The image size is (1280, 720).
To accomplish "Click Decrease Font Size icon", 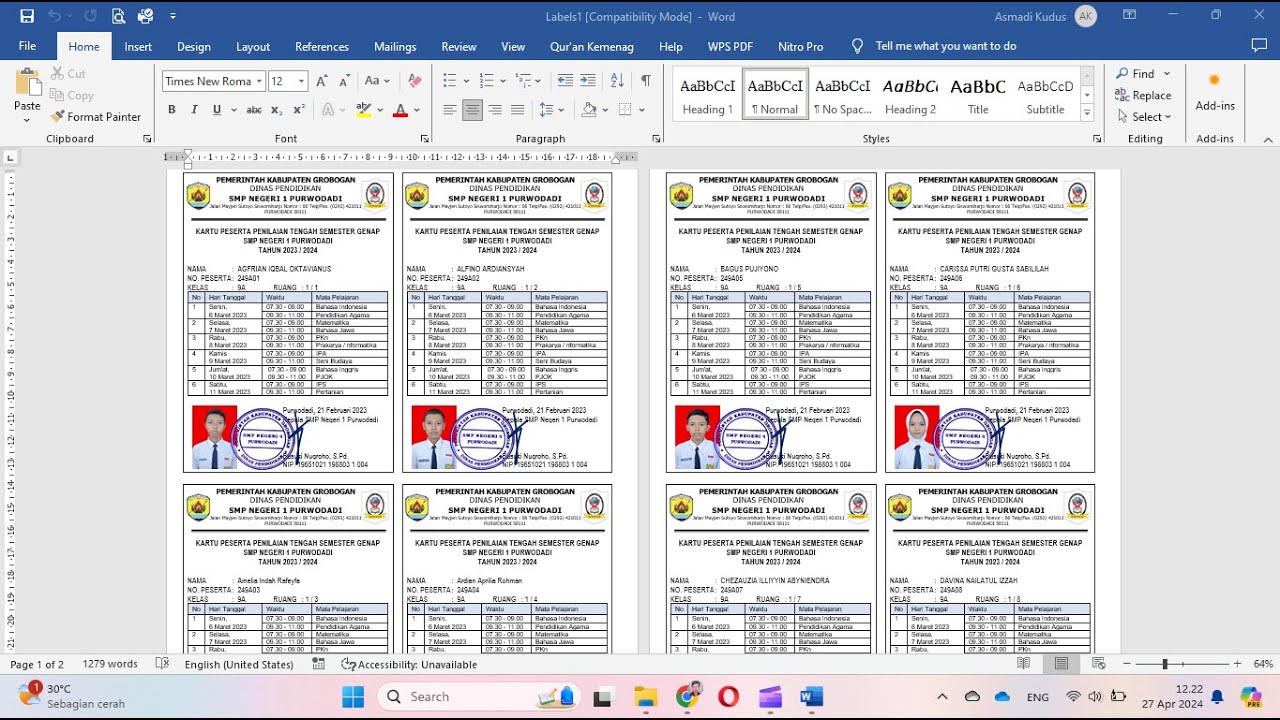I will click(343, 81).
